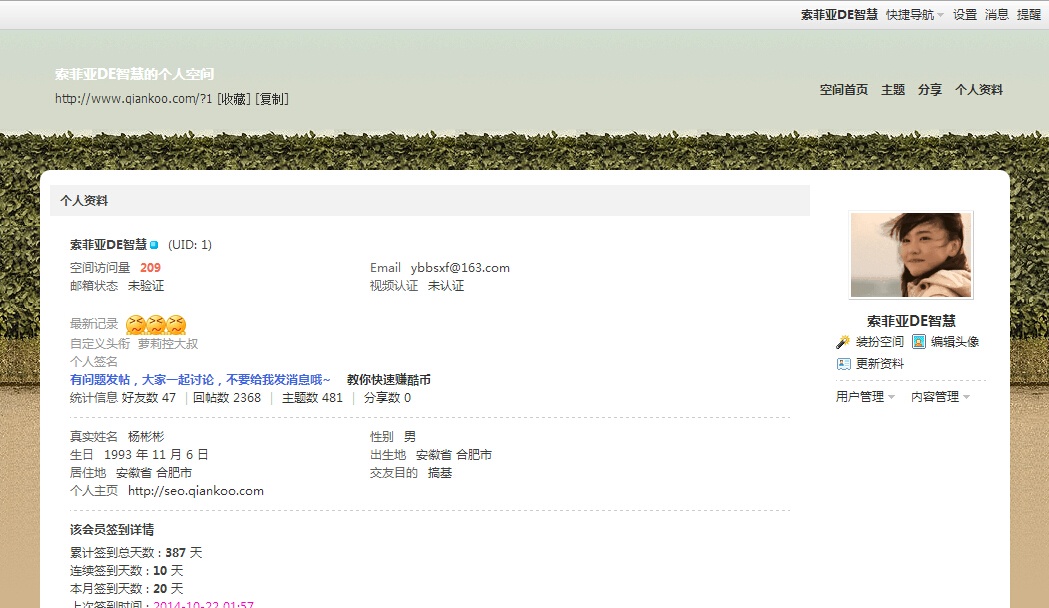Expand the 内容管理 dropdown
This screenshot has height=608, width=1049.
[x=940, y=397]
